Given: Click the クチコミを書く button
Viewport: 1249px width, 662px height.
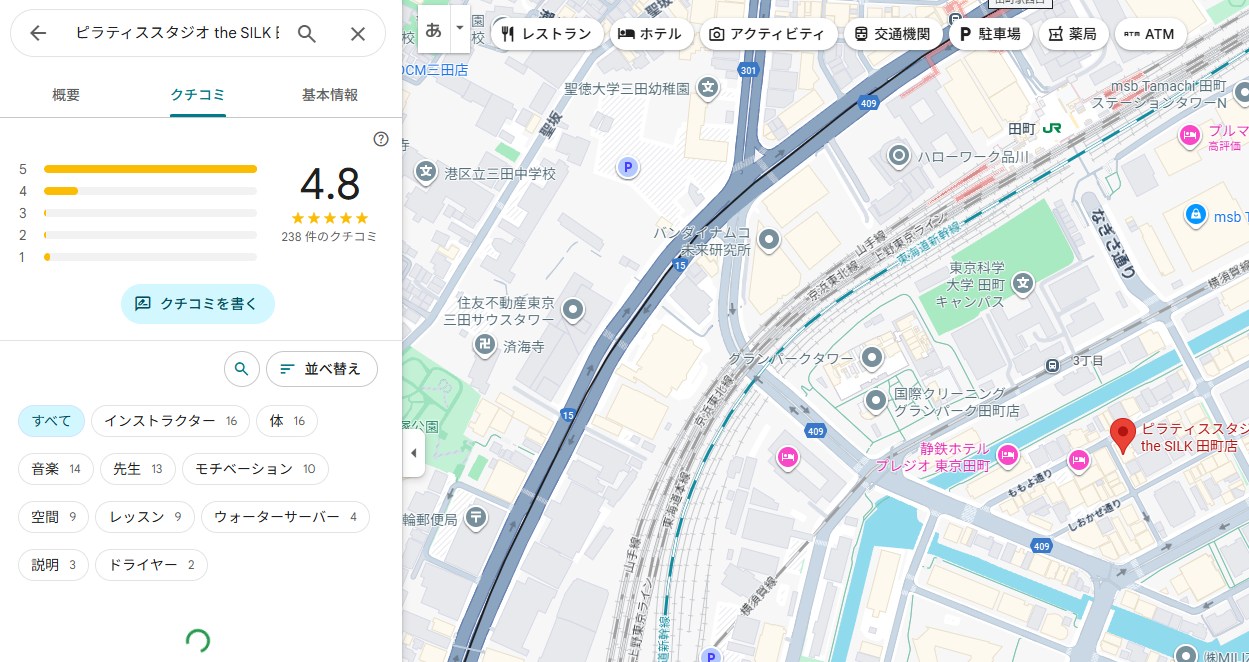Looking at the screenshot, I should (x=197, y=304).
